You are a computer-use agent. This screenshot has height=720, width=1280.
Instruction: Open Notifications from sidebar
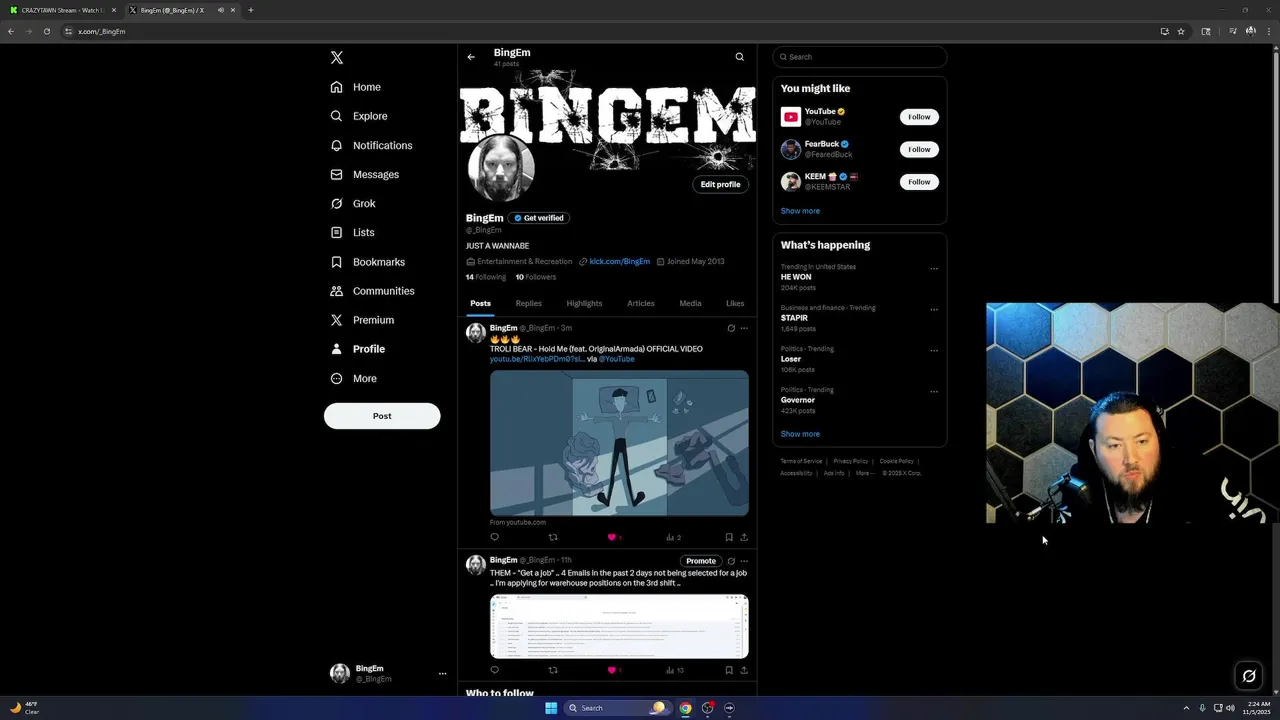pyautogui.click(x=371, y=145)
